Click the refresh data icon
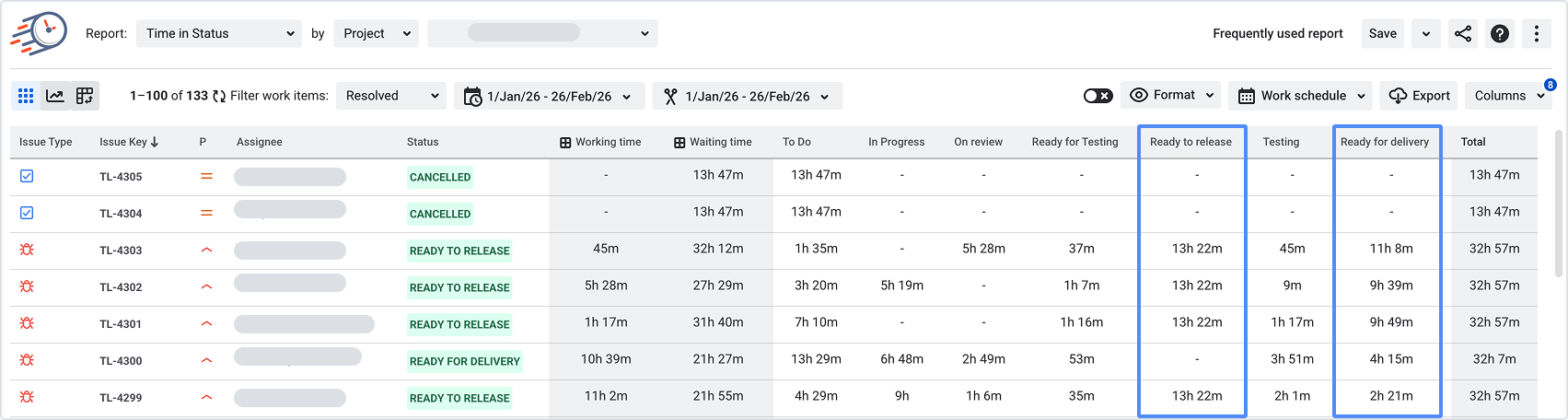 pos(219,96)
